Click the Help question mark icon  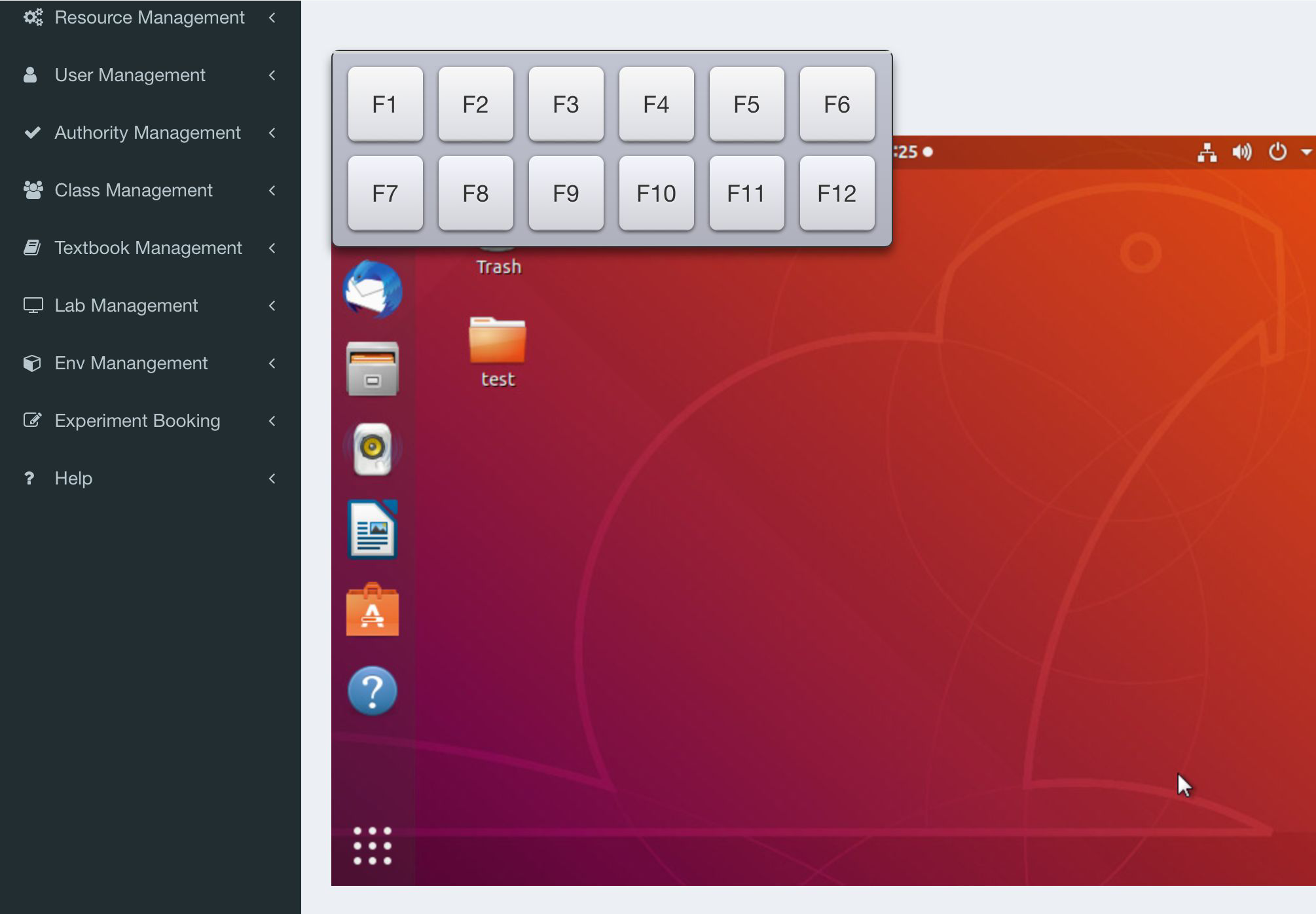point(29,478)
